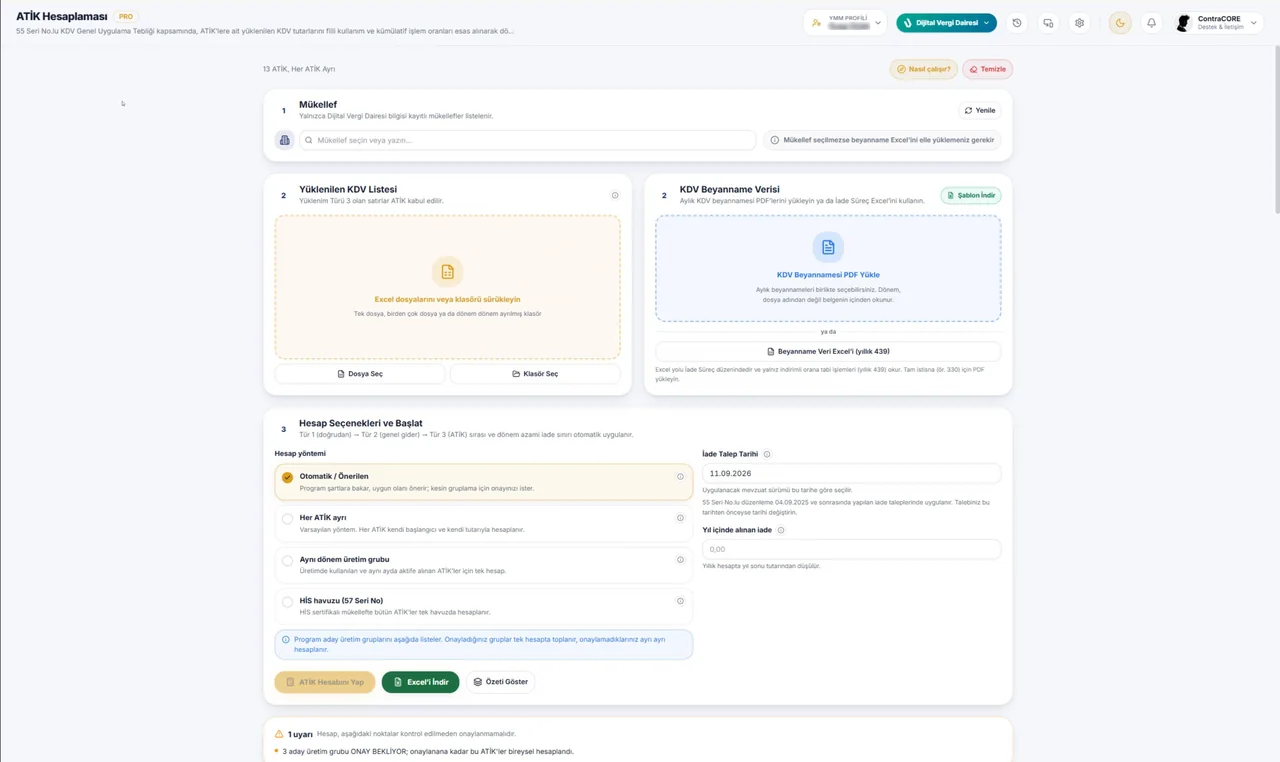Screen dimensions: 1280x762
Task: Select Otomatik / Önerilen radio option
Action: click(287, 478)
